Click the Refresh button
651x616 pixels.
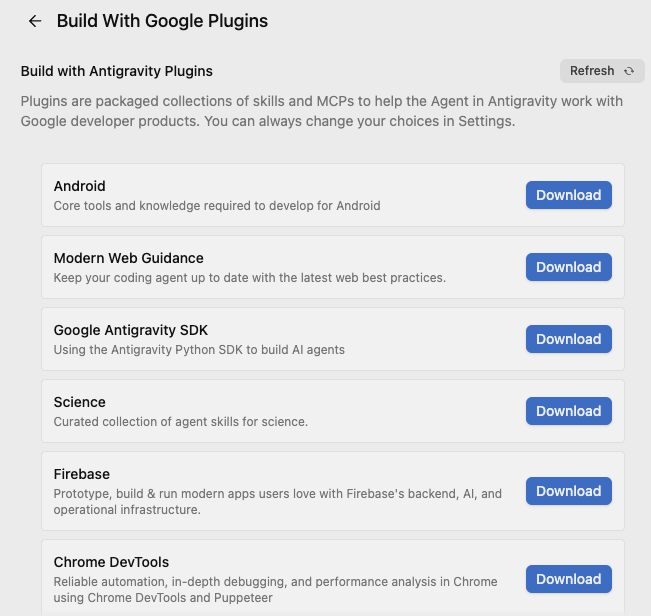602,71
